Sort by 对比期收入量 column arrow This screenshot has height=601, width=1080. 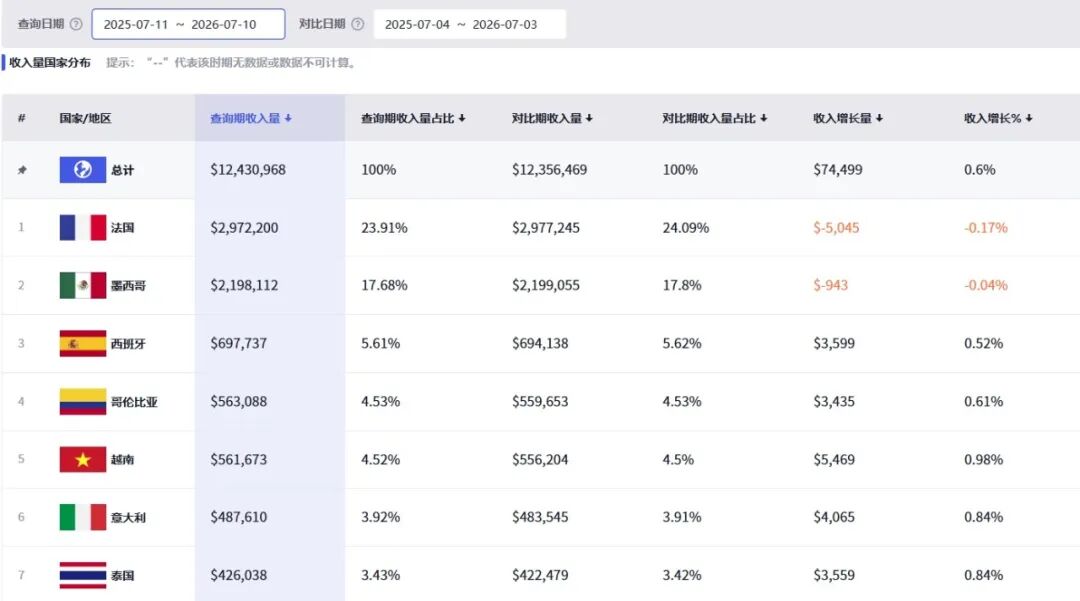click(589, 118)
